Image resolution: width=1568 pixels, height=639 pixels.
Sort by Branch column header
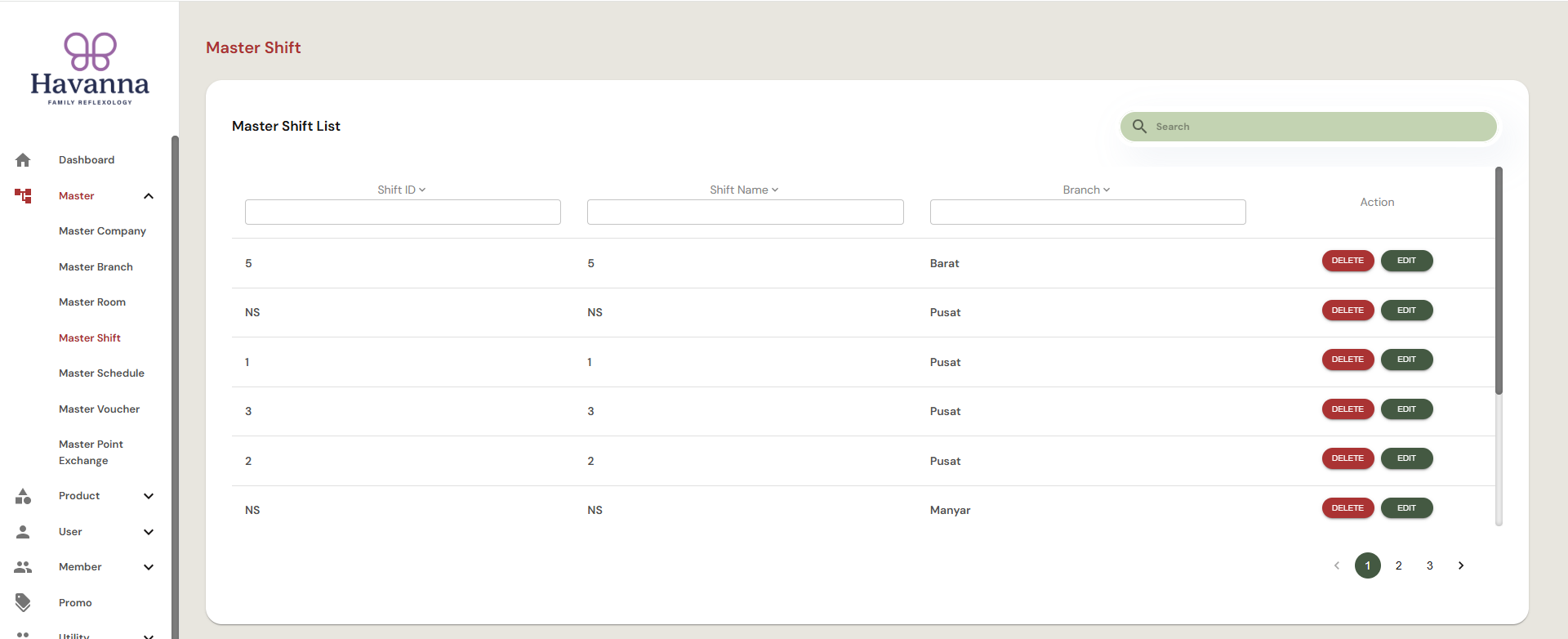pos(1086,190)
